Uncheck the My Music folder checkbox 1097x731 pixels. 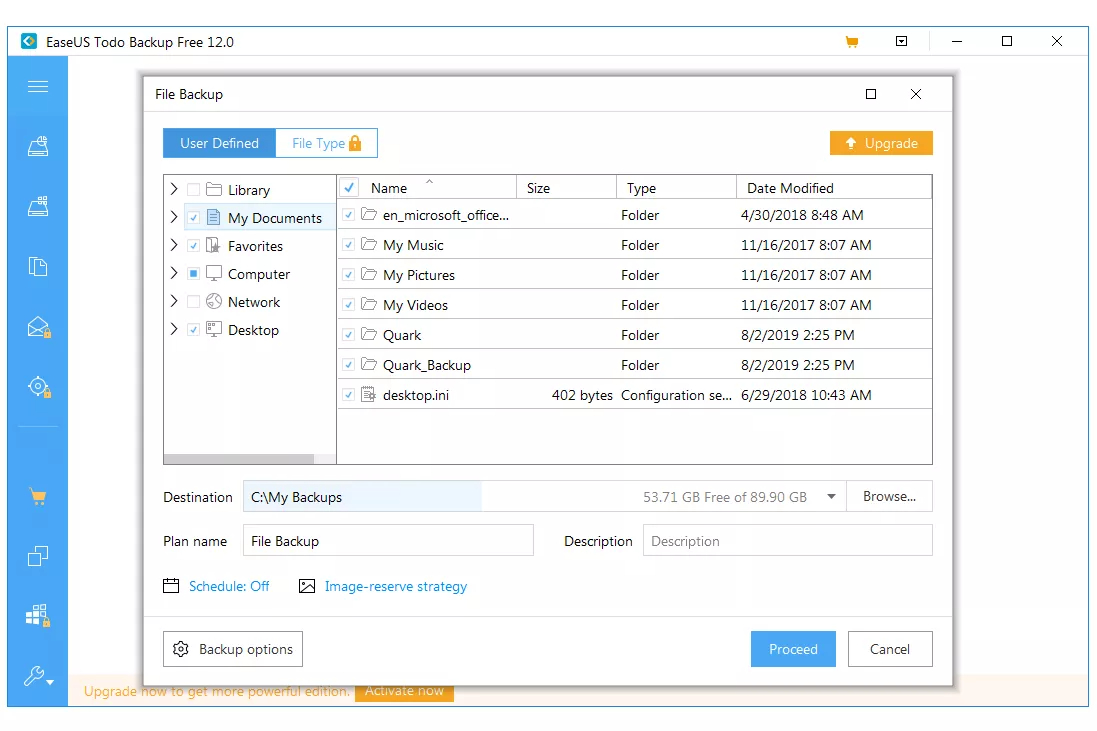[x=348, y=245]
